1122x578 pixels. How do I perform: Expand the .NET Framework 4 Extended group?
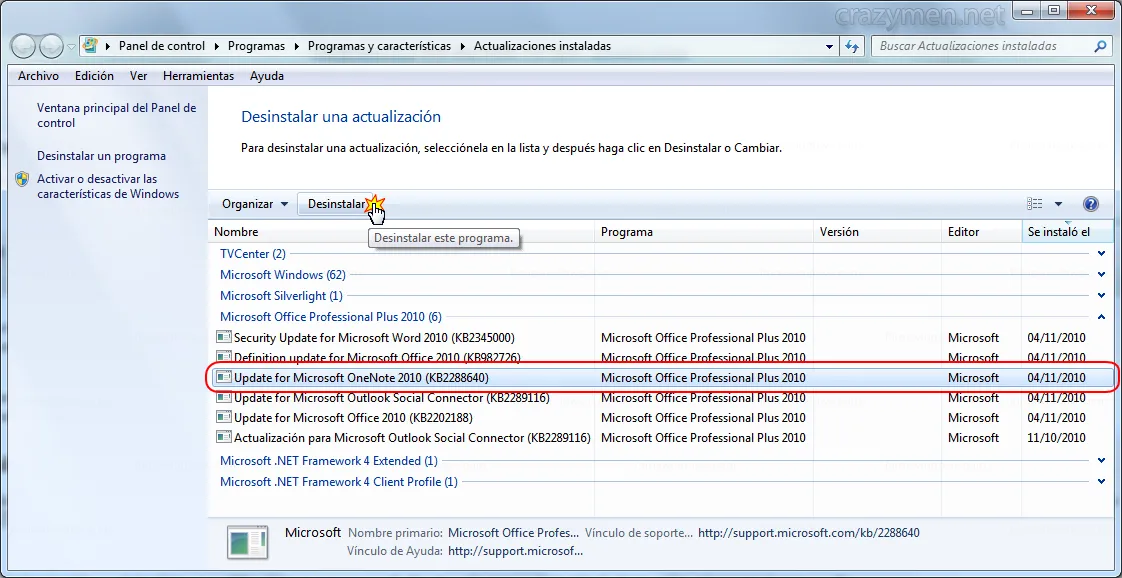tap(1101, 461)
